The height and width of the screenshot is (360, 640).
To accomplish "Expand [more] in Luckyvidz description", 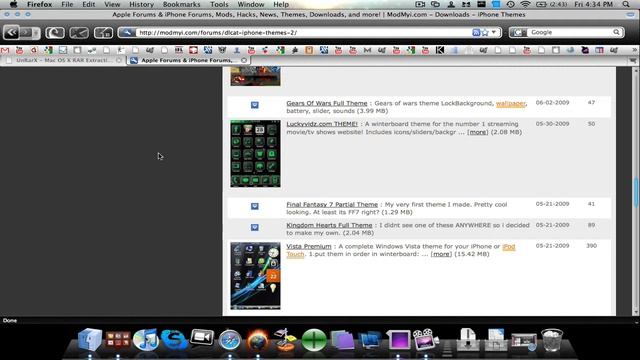I will pos(478,132).
